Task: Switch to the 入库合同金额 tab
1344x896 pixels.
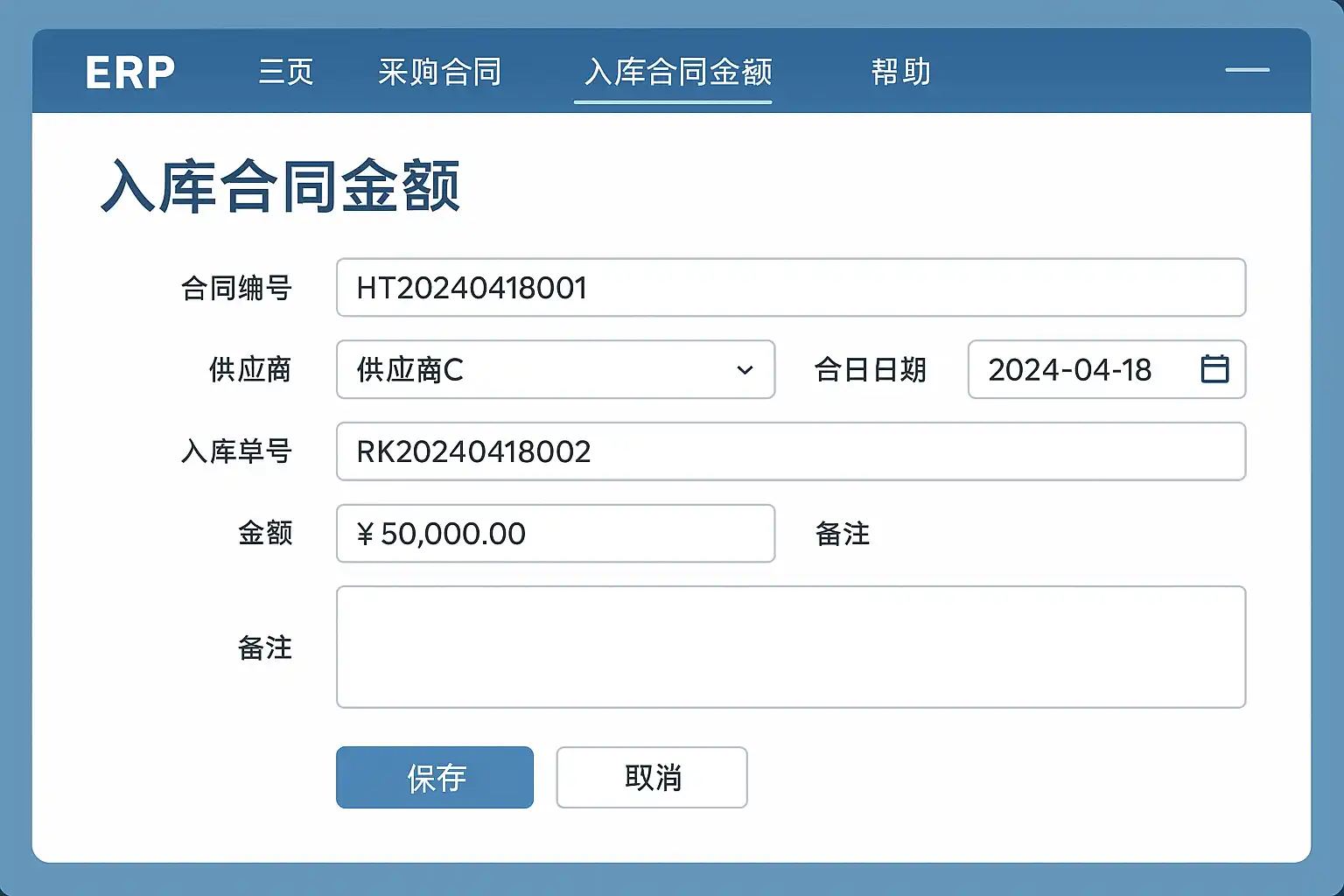Action: [x=678, y=72]
